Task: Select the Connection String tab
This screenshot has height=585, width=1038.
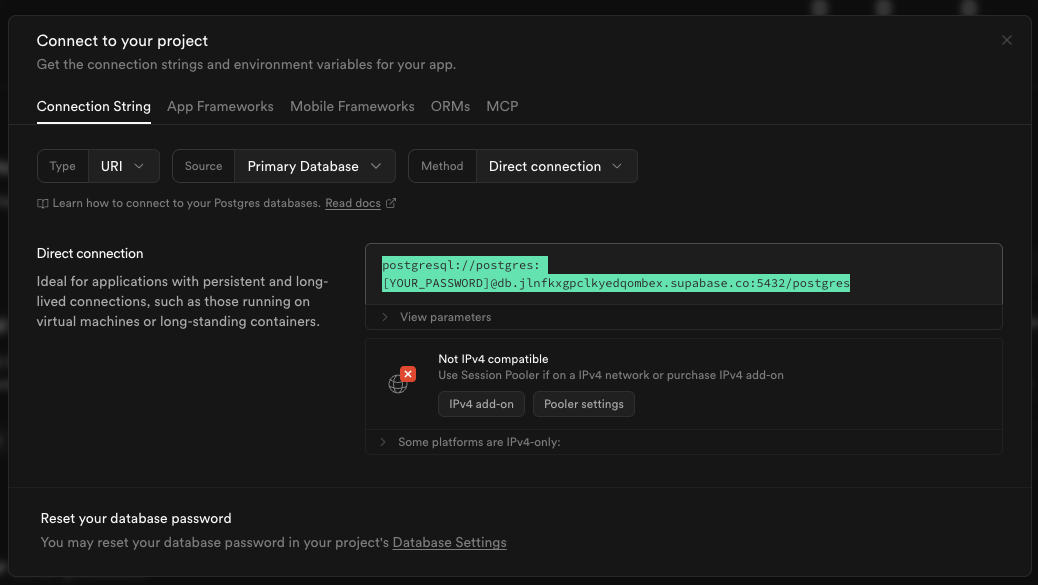Action: click(x=94, y=106)
